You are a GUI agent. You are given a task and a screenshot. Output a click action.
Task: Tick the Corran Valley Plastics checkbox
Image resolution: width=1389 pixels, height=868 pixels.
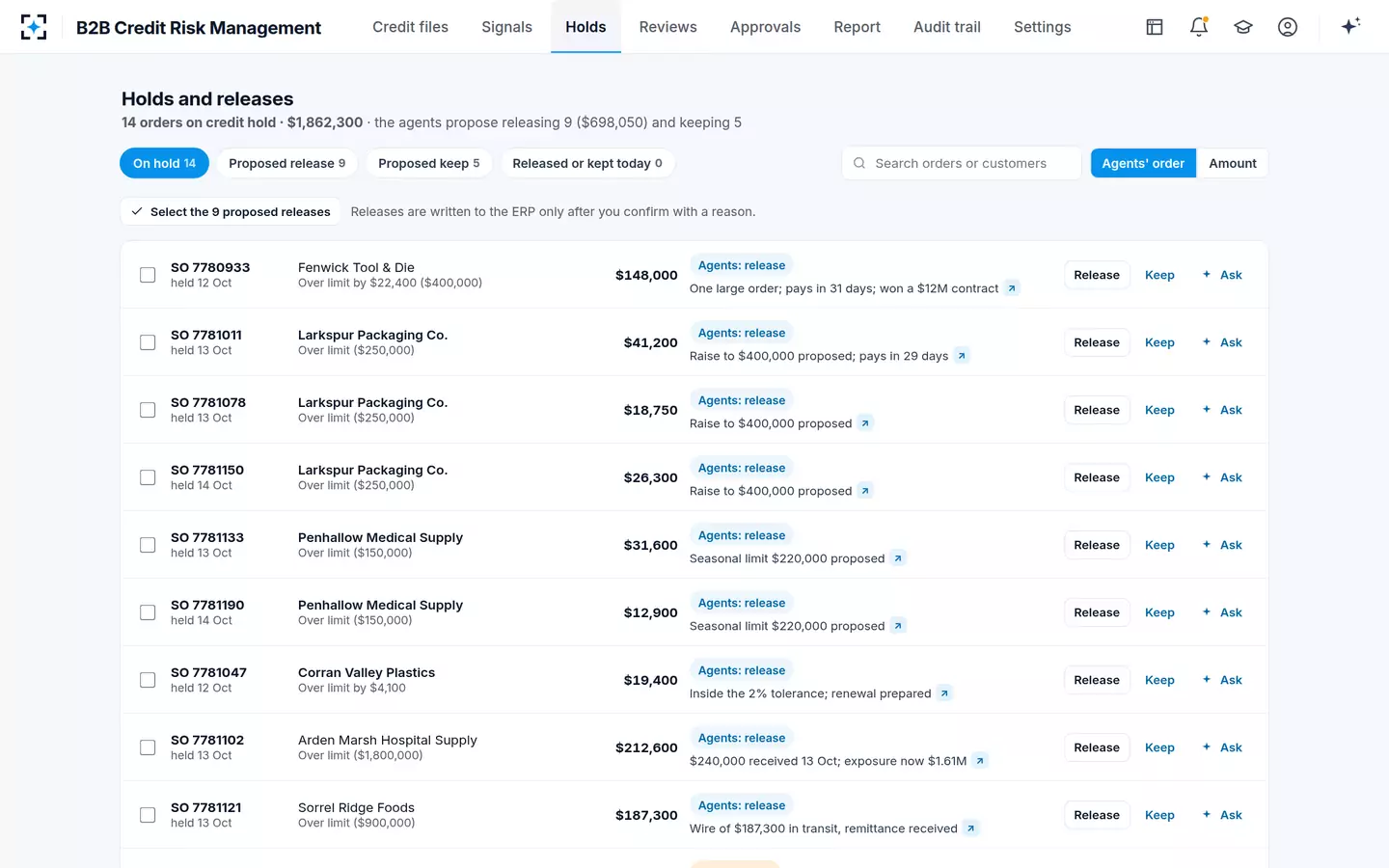pos(148,680)
